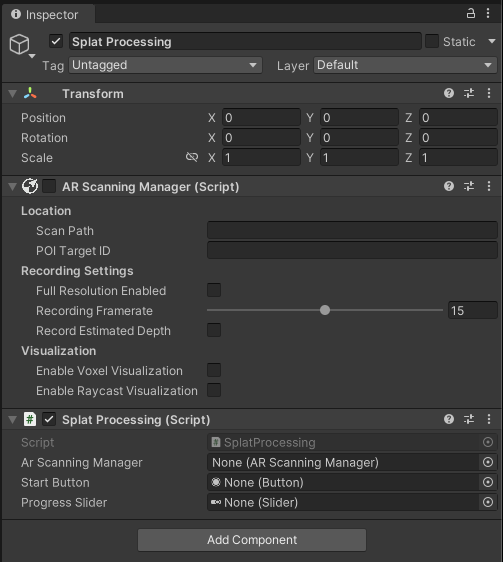Open the Inspector tab's three-dot menu

(488, 14)
